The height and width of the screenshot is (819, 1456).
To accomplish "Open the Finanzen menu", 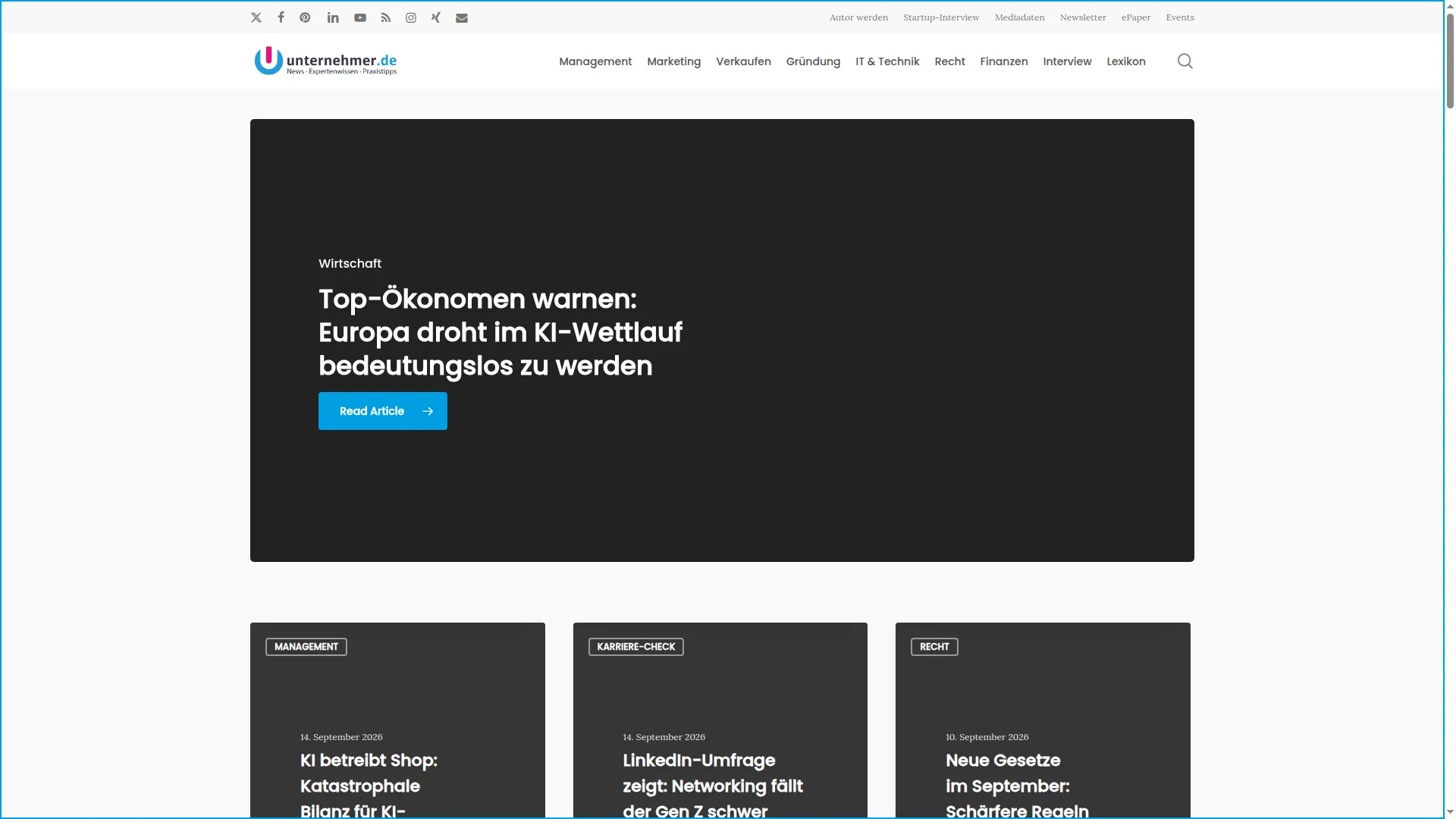I will click(x=1003, y=61).
